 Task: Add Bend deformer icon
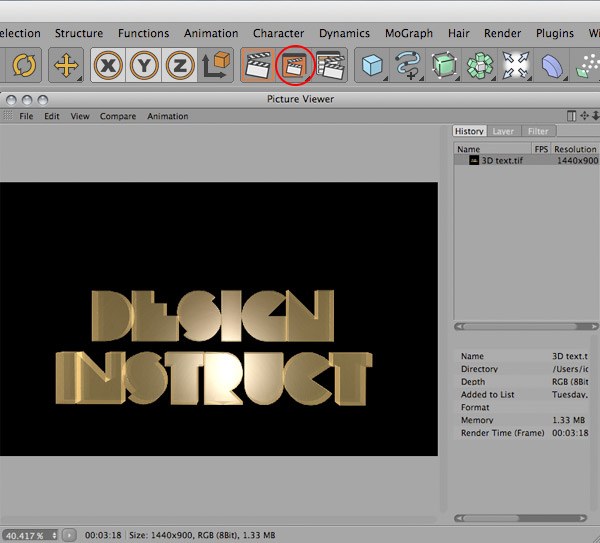pos(552,66)
